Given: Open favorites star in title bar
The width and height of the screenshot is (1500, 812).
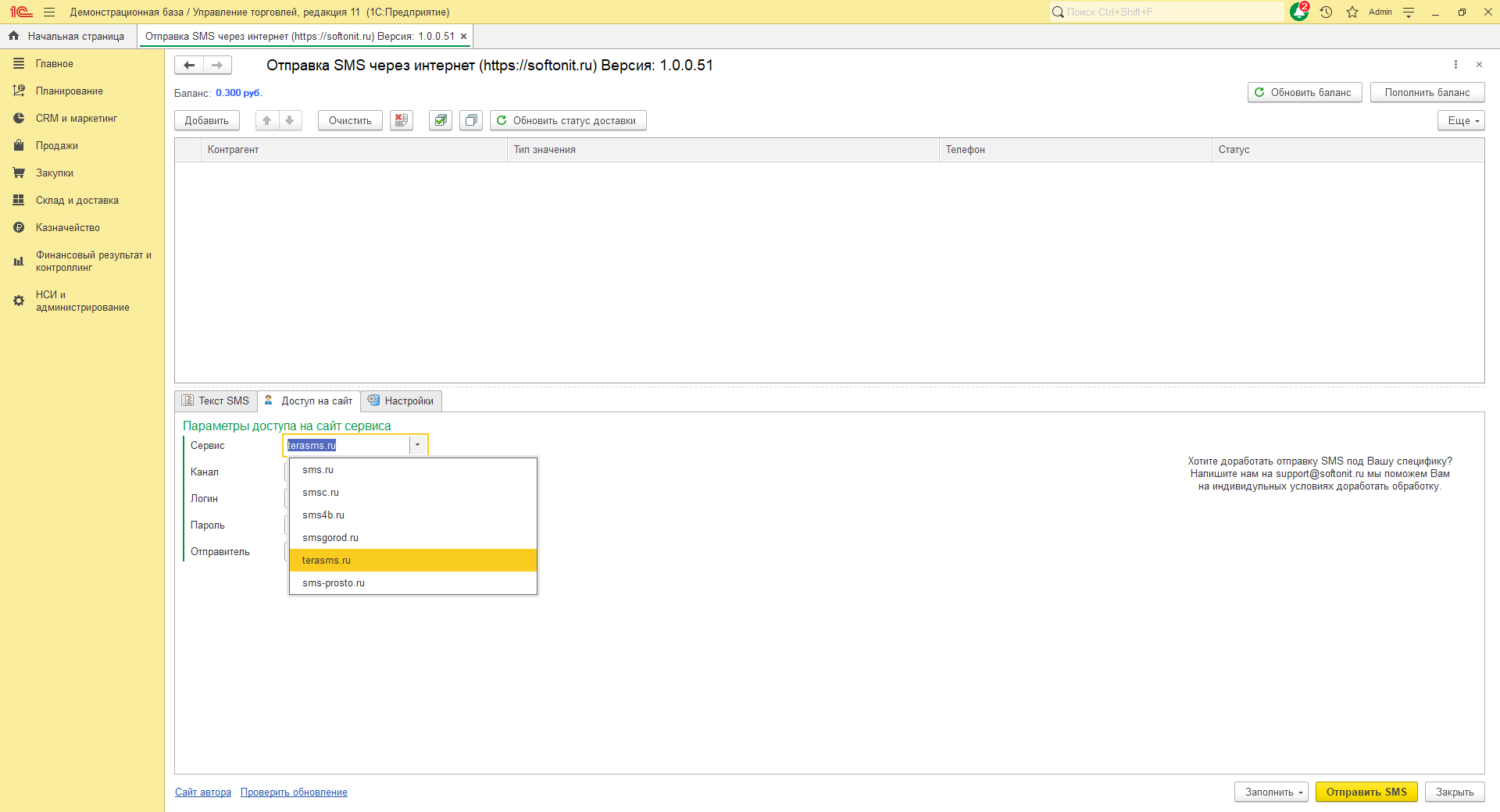Looking at the screenshot, I should [x=1352, y=12].
